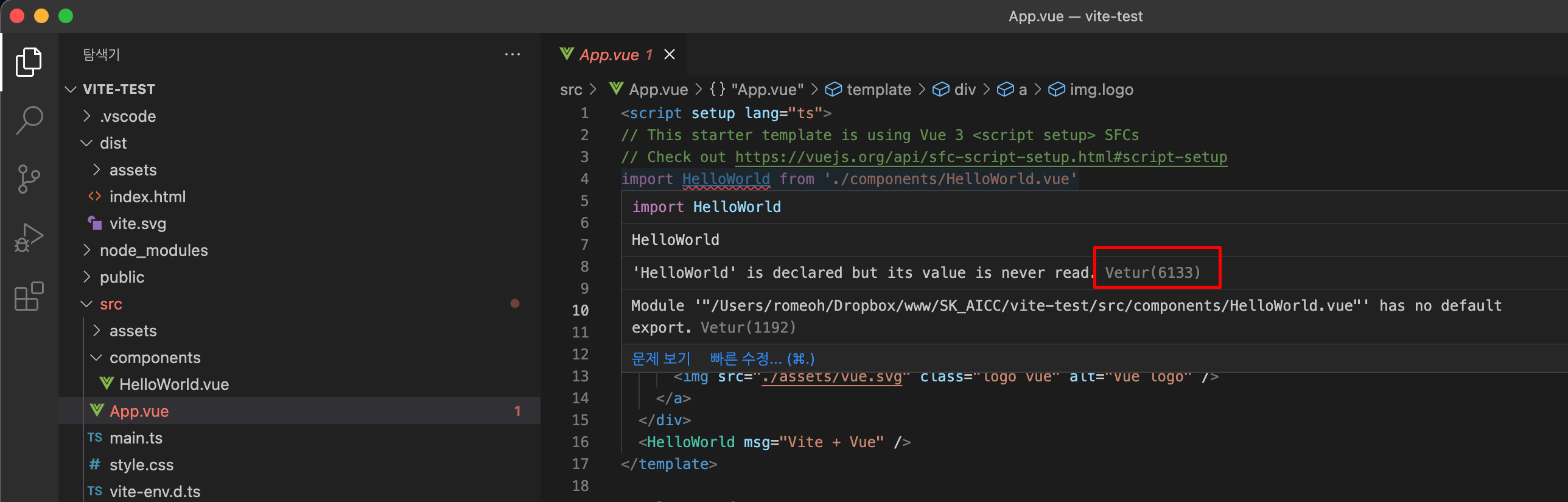This screenshot has height=502, width=1568.
Task: Click the error count badge on App.vue row
Action: 517,411
